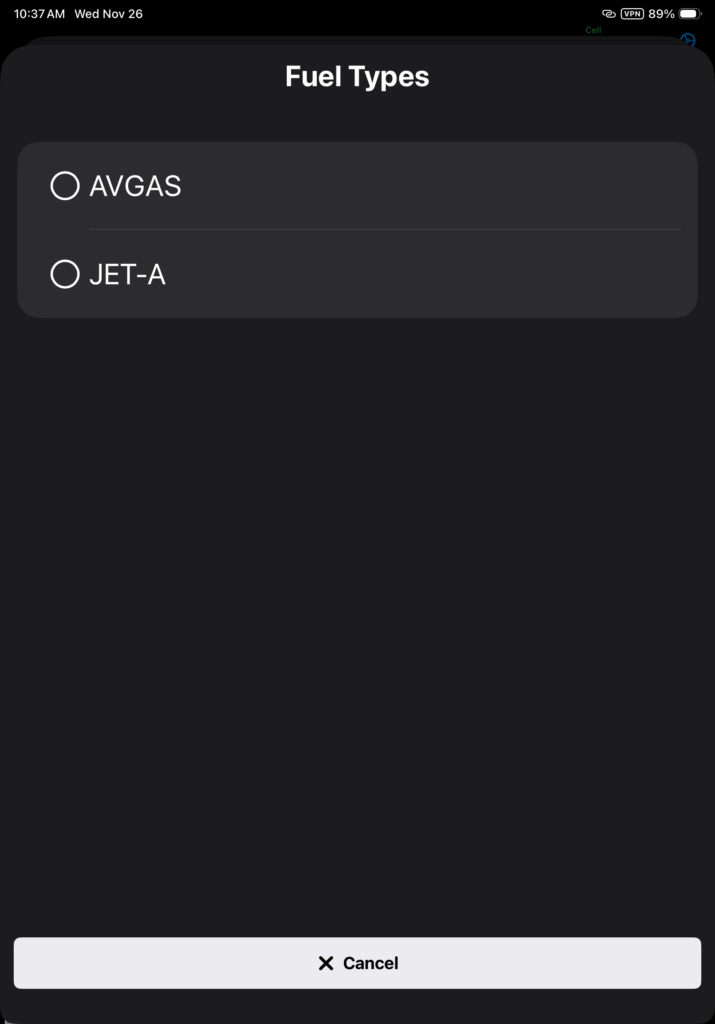Tap the Wed Nov 26 date
715x1024 pixels.
(109, 14)
